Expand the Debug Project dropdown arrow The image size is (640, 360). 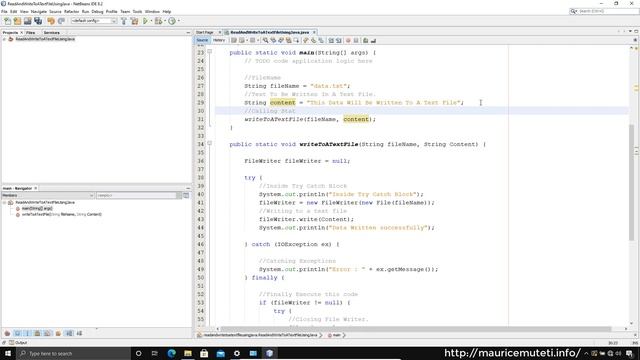point(164,21)
